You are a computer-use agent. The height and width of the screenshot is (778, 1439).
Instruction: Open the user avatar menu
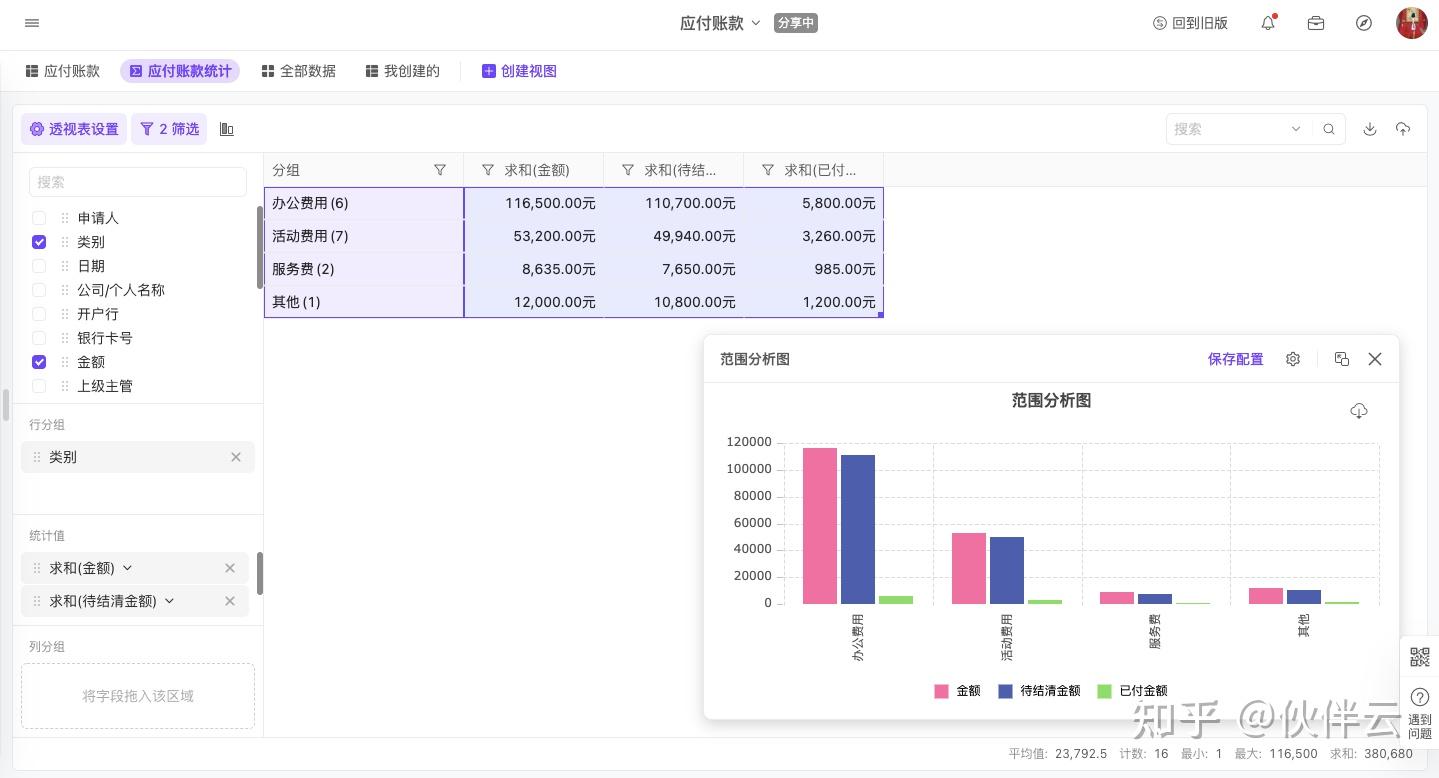[x=1412, y=23]
